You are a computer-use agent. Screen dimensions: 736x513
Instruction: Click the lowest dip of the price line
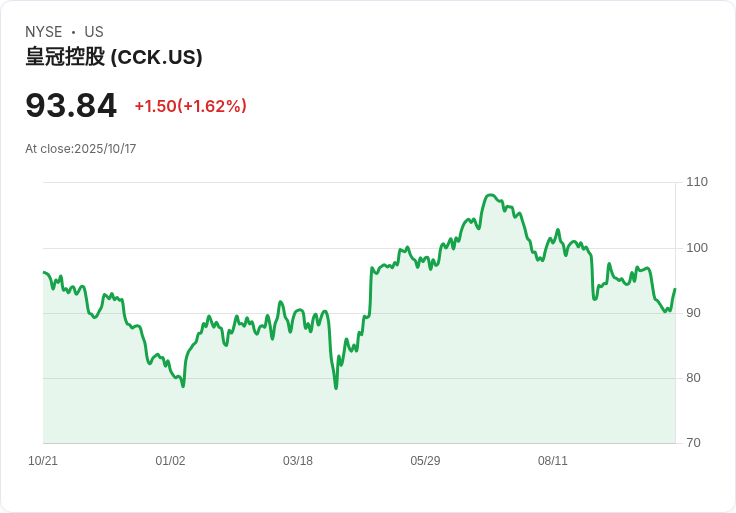click(336, 388)
